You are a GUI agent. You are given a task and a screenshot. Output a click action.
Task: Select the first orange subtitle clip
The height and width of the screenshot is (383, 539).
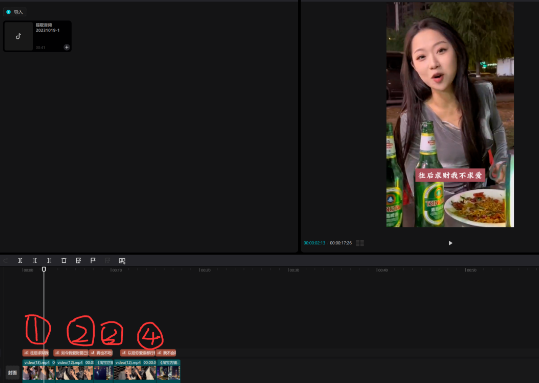(x=36, y=353)
